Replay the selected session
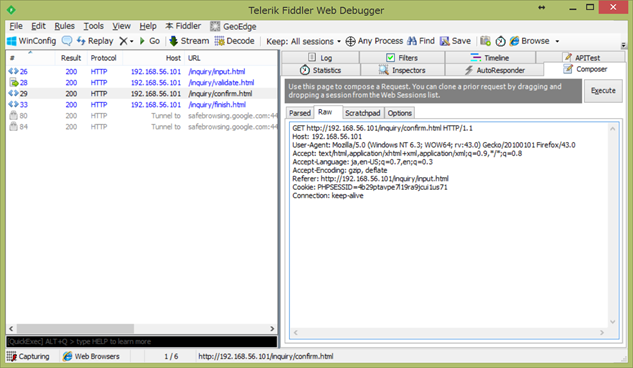The height and width of the screenshot is (368, 633). point(95,41)
